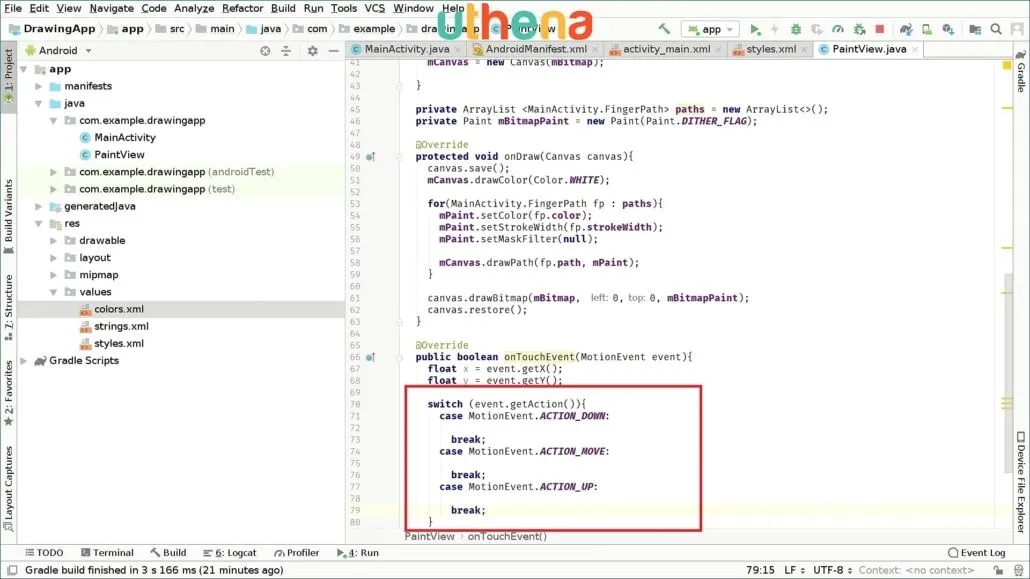Click the lock read-only icon in status bar

coord(998,570)
